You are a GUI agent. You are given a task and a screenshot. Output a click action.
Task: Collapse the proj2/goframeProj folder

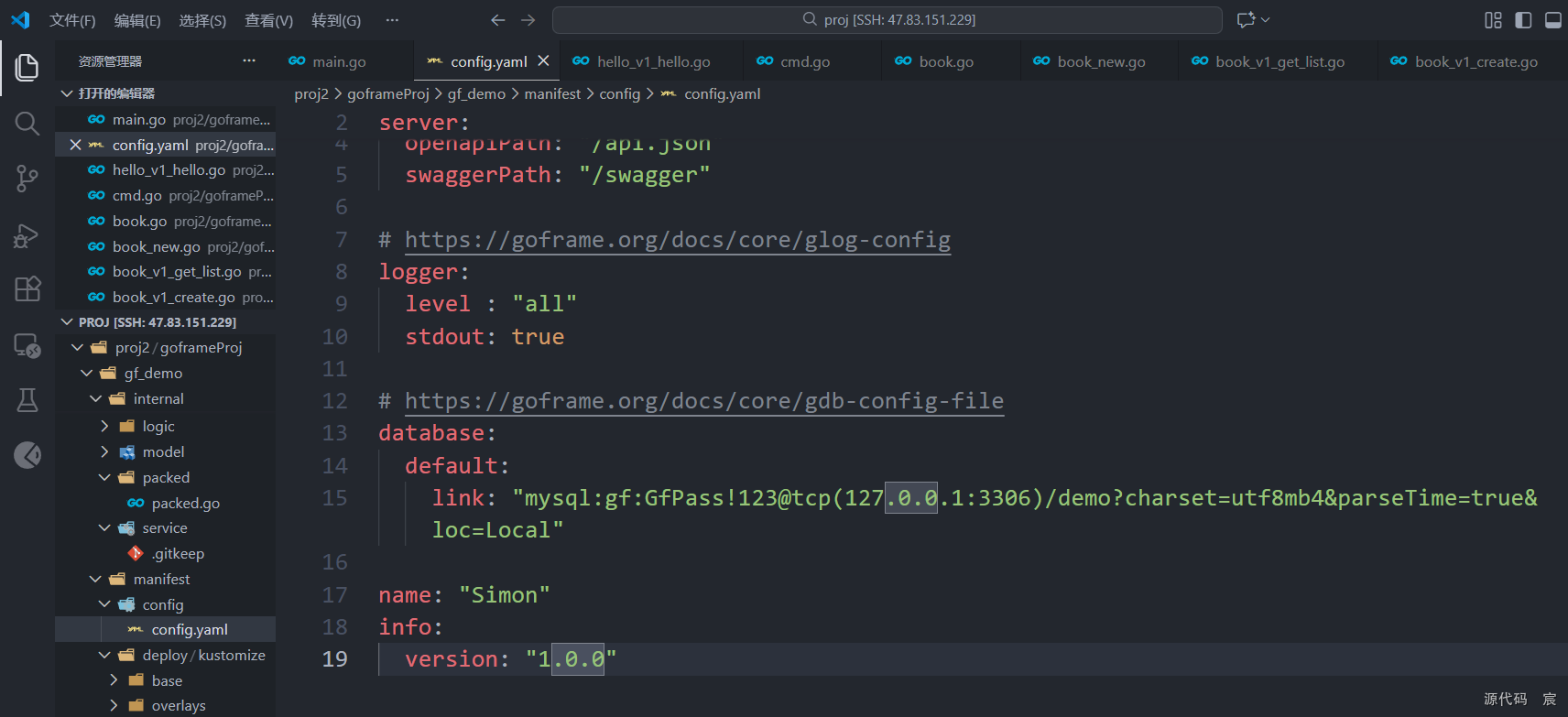[x=77, y=348]
